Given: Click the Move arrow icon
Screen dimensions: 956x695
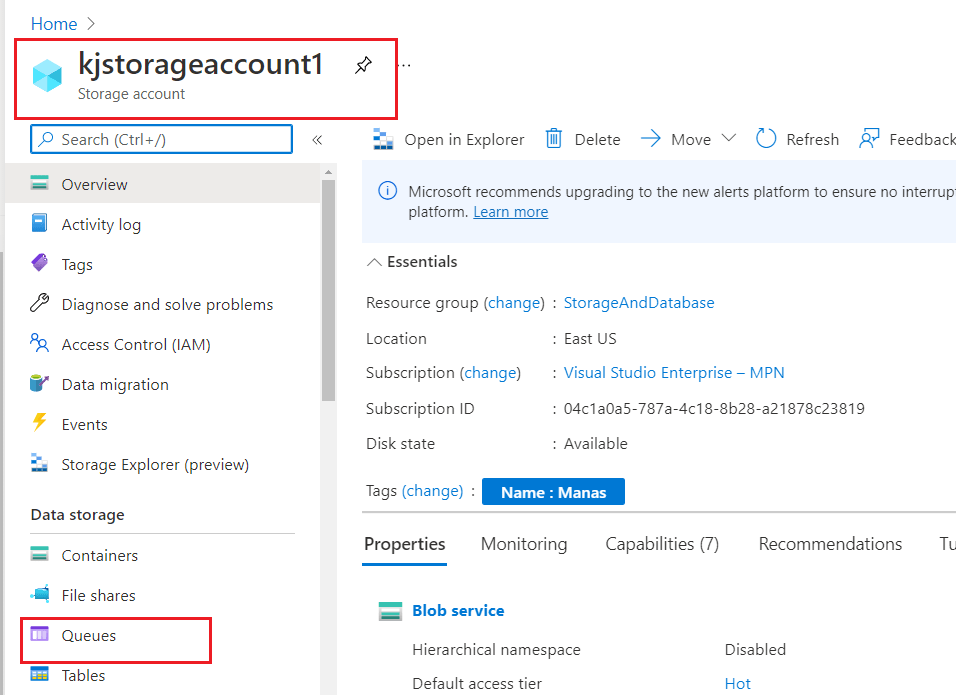Looking at the screenshot, I should coord(651,138).
